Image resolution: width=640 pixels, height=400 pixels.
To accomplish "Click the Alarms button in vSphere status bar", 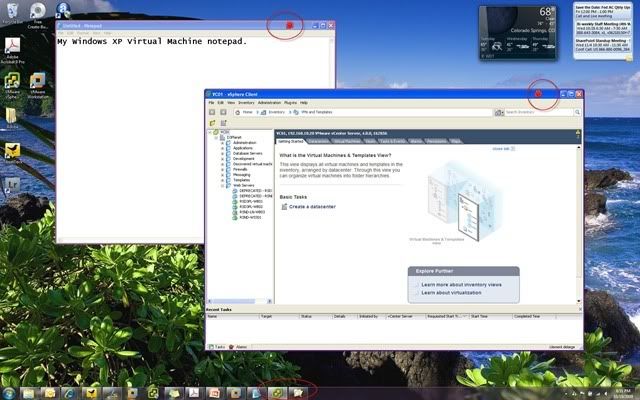I will (238, 347).
